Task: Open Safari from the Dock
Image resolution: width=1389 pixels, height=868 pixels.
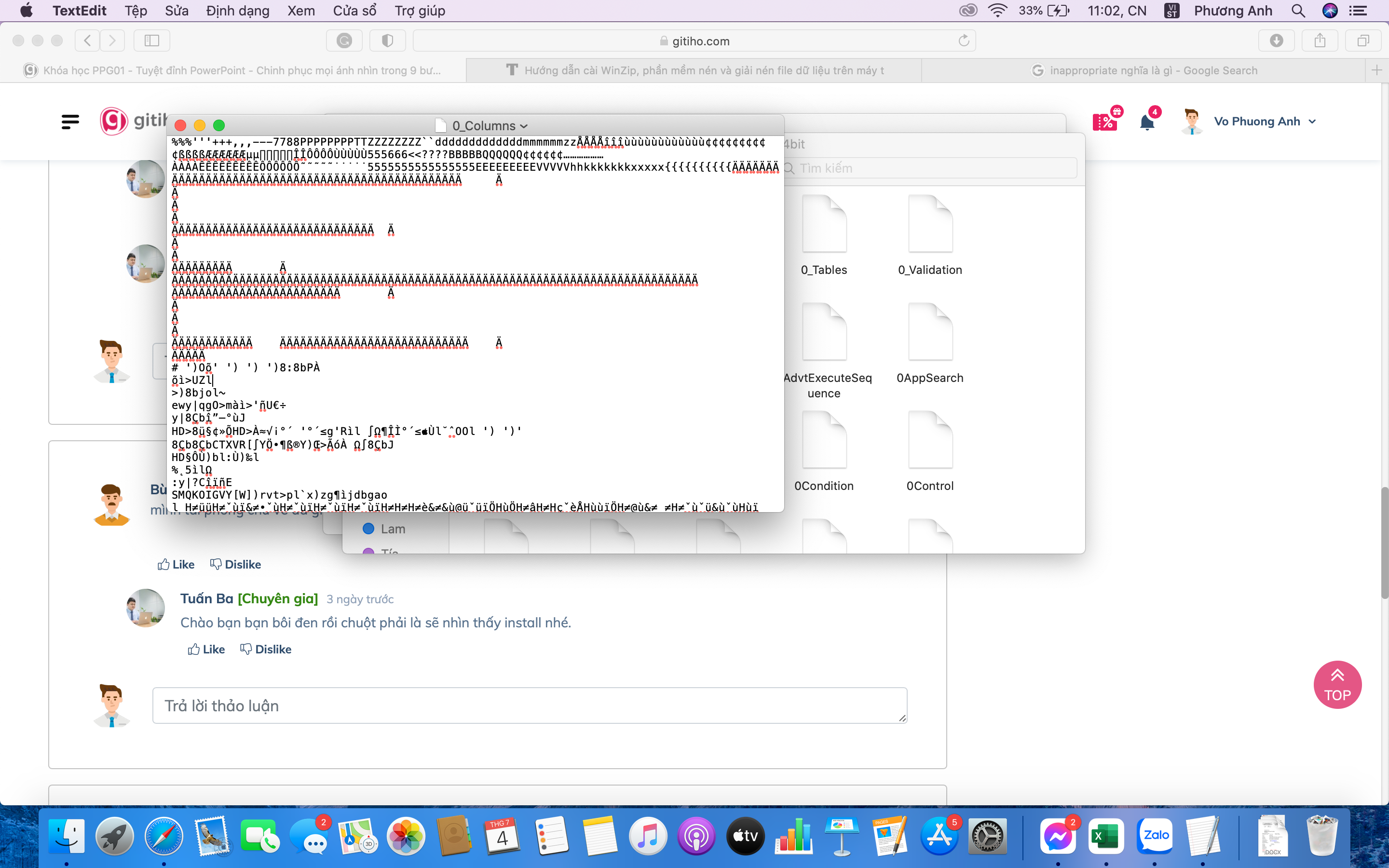Action: 163,836
